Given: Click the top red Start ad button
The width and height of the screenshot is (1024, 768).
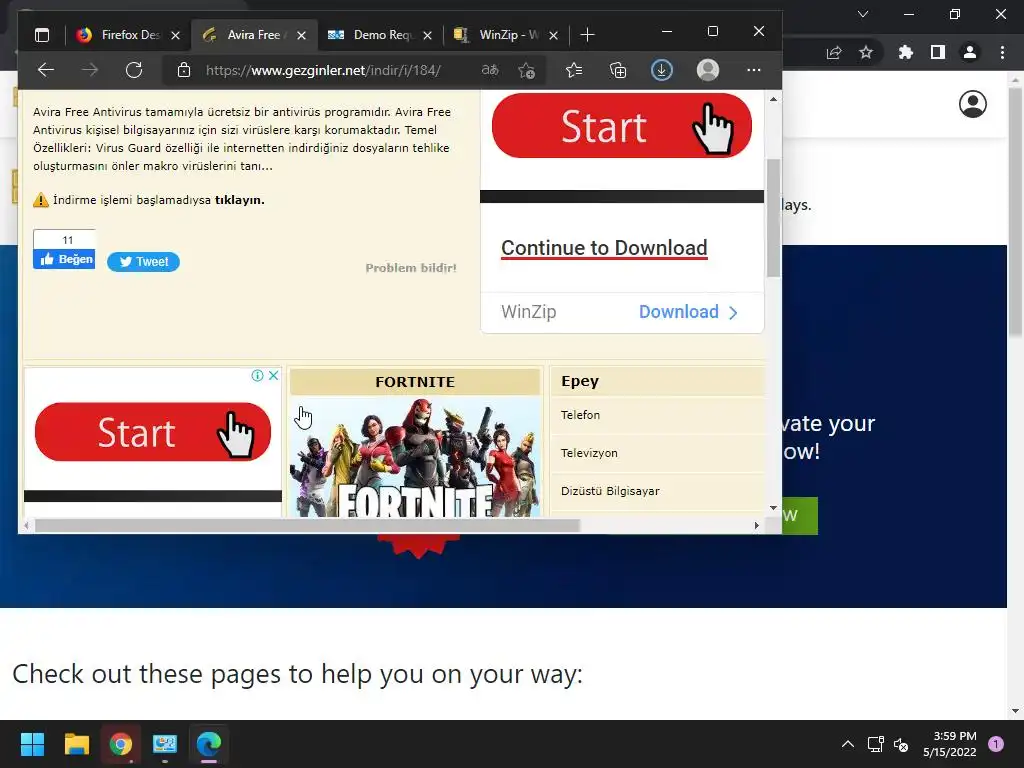Looking at the screenshot, I should click(622, 125).
